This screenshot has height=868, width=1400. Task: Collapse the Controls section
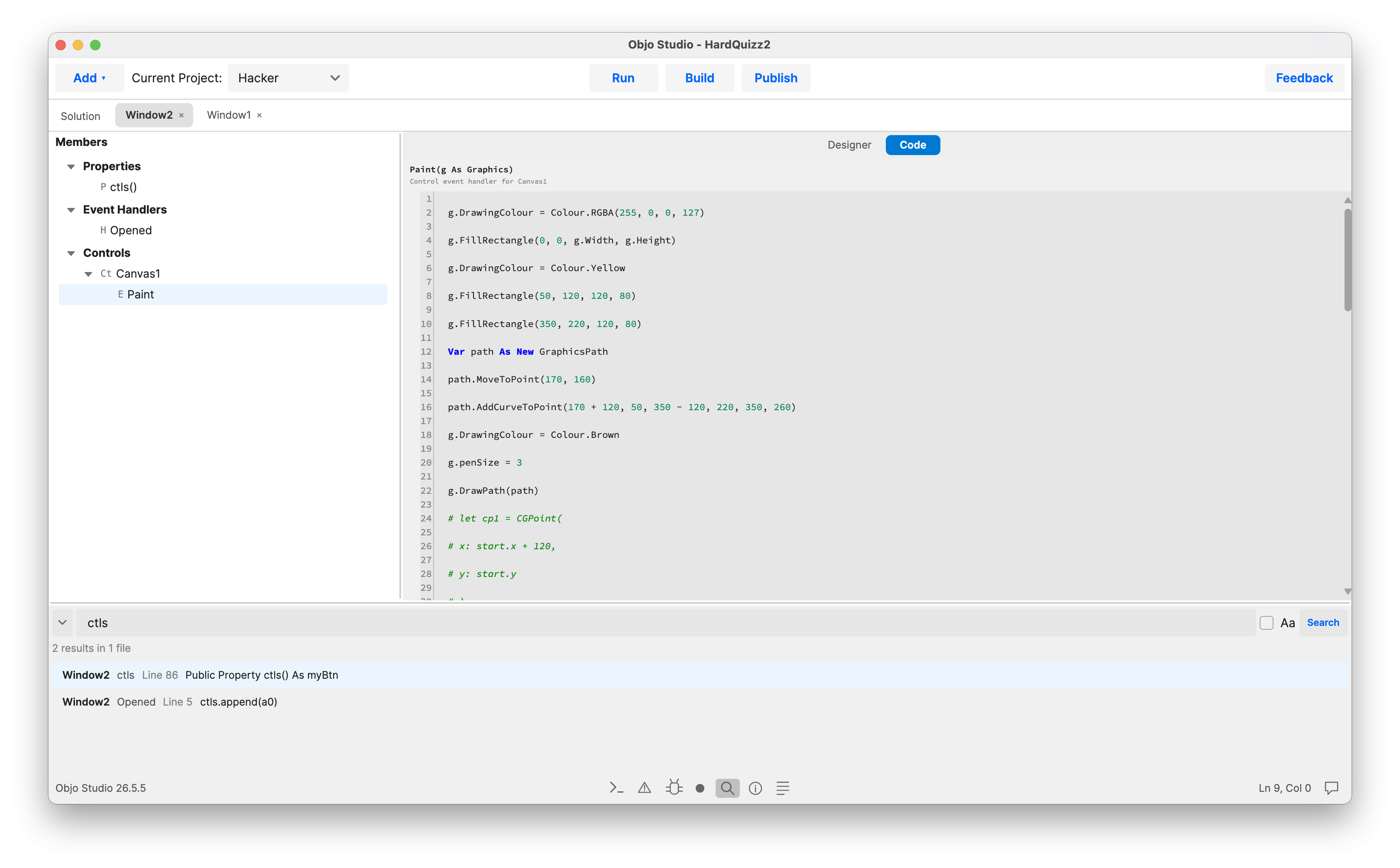click(x=71, y=253)
